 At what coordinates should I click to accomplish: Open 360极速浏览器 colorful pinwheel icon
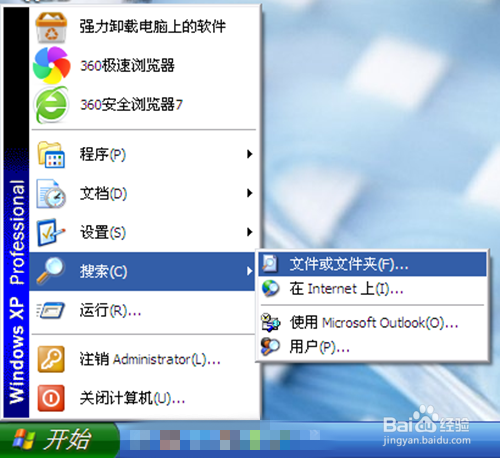[x=52, y=65]
